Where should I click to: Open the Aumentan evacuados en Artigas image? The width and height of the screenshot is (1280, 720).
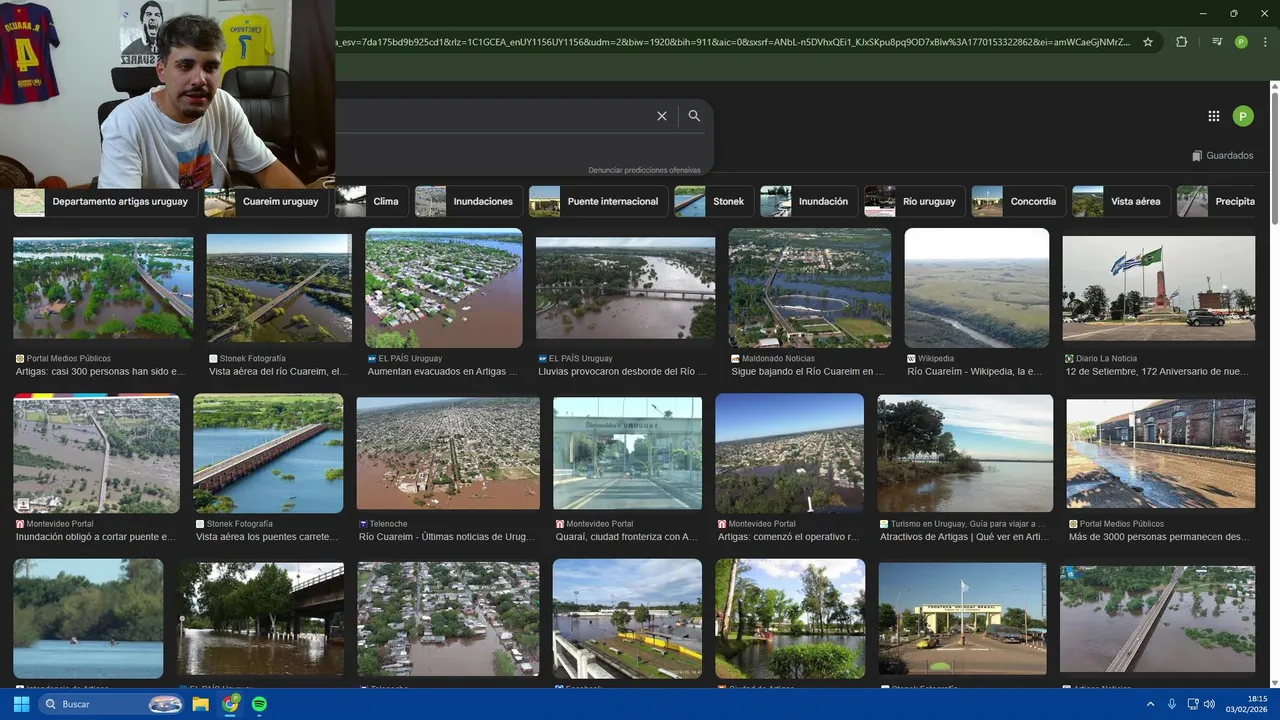click(x=444, y=288)
